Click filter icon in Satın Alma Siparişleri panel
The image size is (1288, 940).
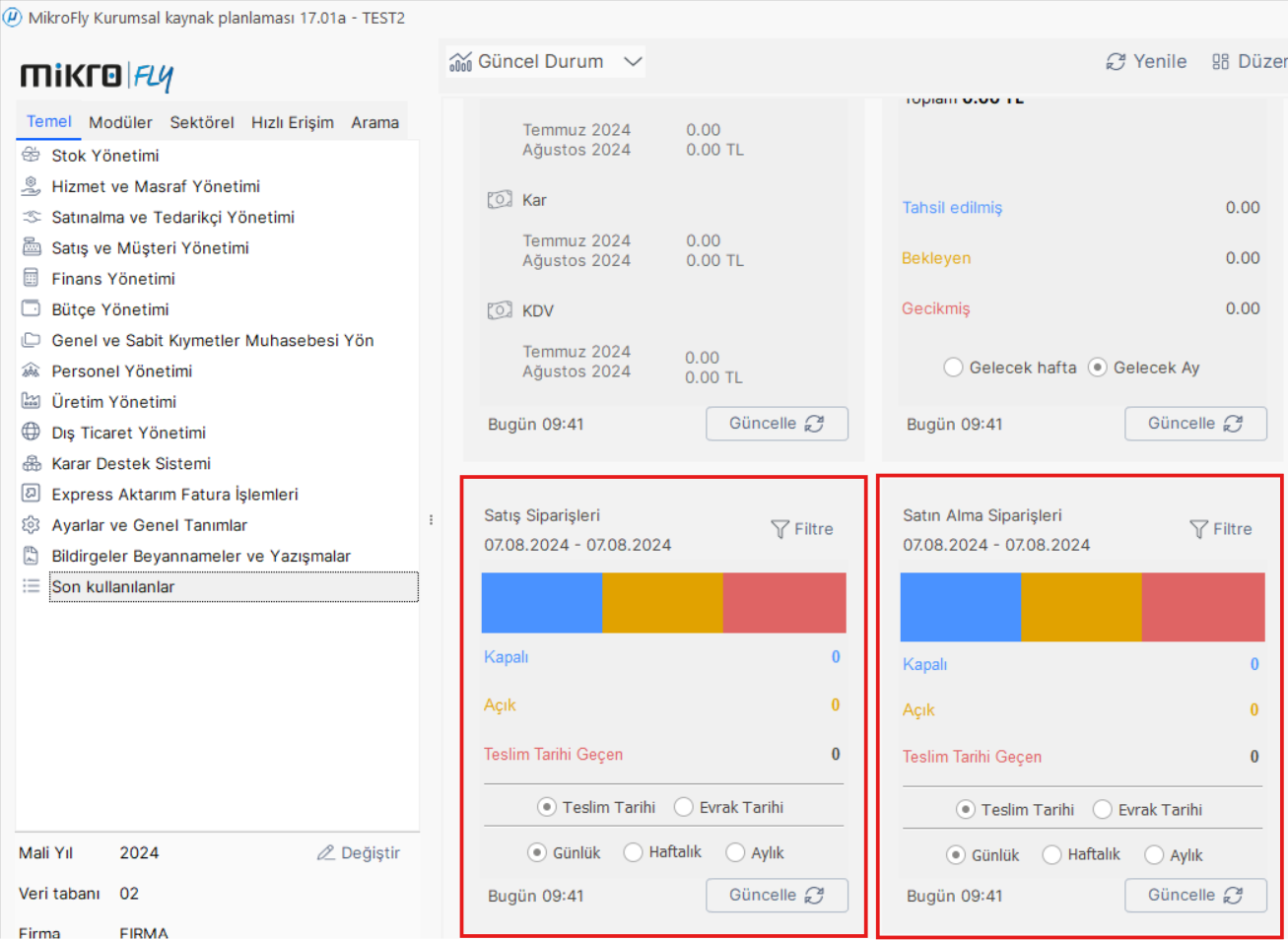click(x=1199, y=529)
